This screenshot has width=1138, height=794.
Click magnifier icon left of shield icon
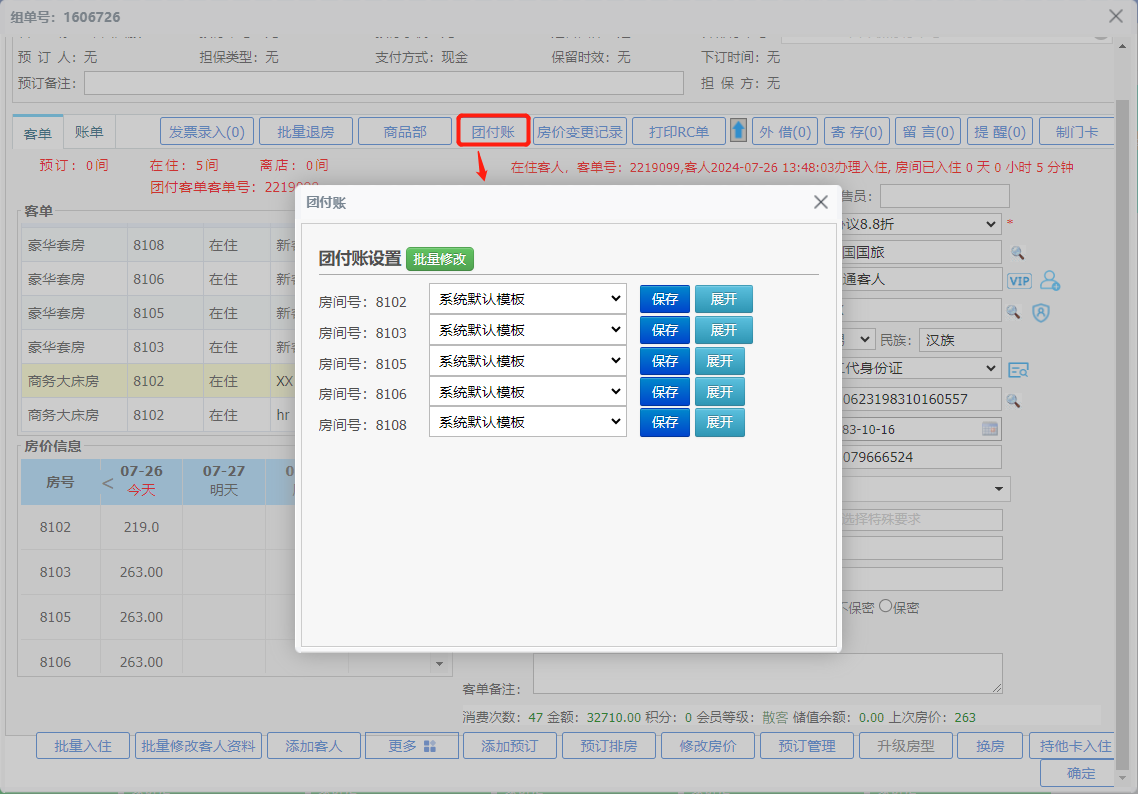(x=1013, y=312)
